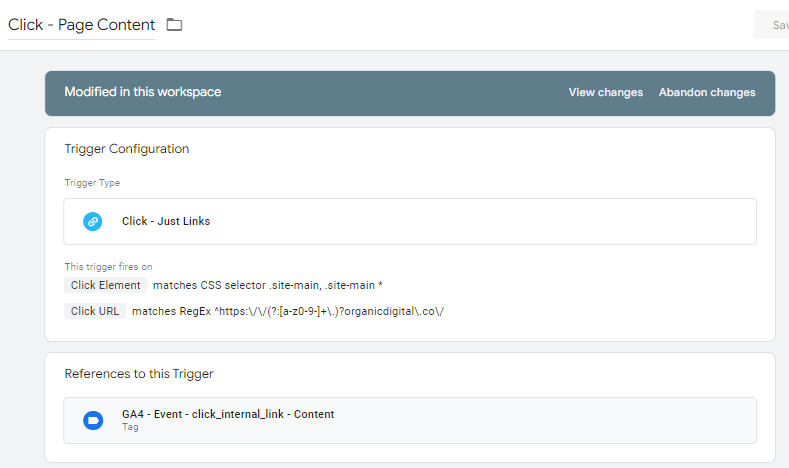This screenshot has width=789, height=468.
Task: Click the 'Click URL' variable chip
Action: pyautogui.click(x=95, y=311)
